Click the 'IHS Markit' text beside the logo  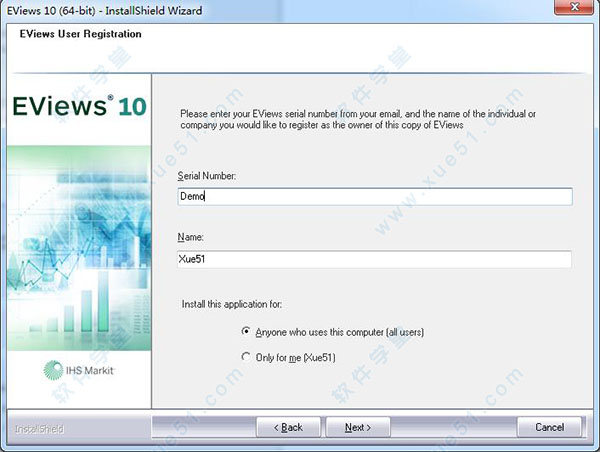[x=92, y=370]
